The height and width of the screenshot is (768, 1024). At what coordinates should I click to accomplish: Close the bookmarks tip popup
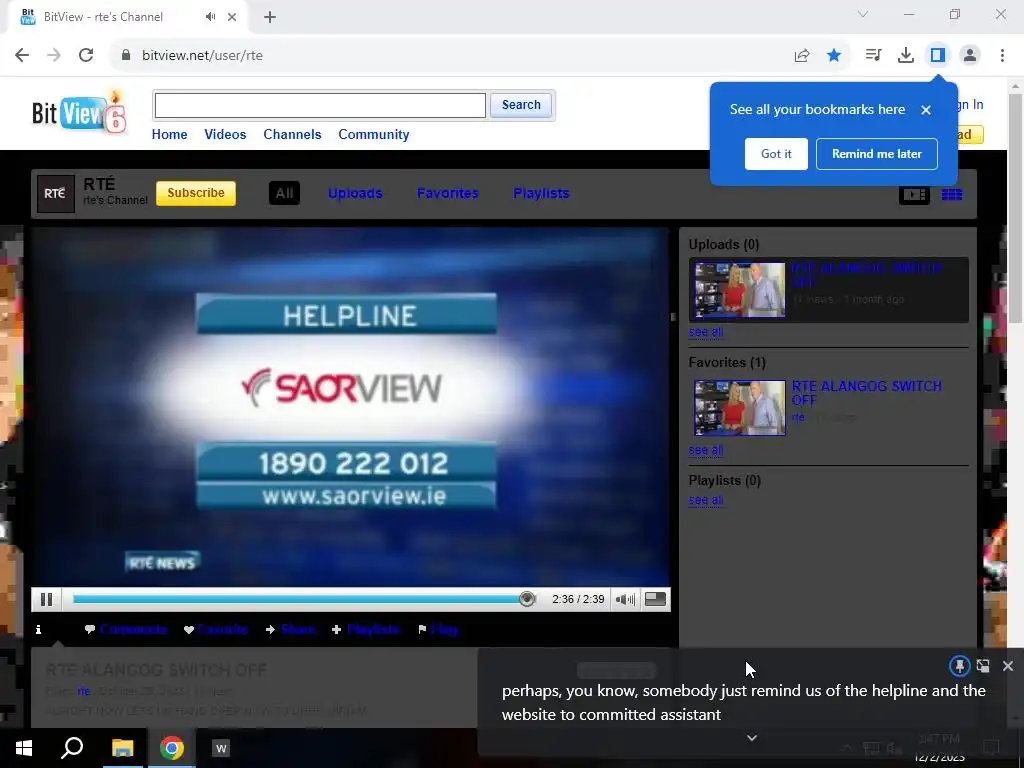[x=925, y=110]
